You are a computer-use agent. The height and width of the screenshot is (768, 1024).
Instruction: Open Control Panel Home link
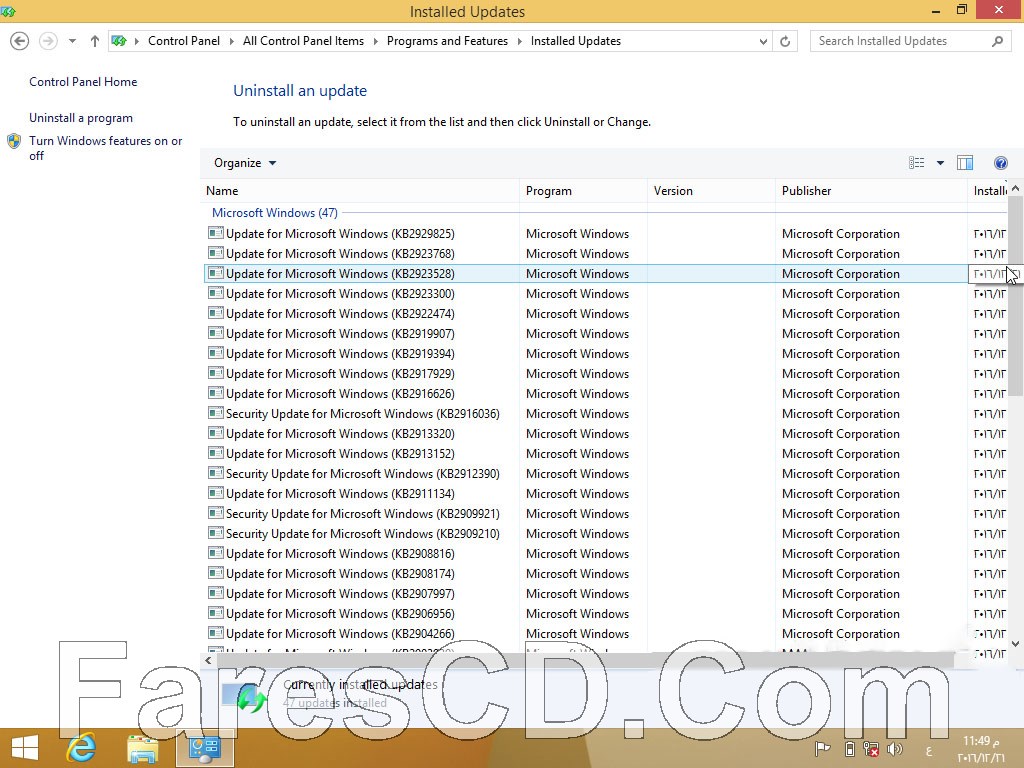(83, 82)
